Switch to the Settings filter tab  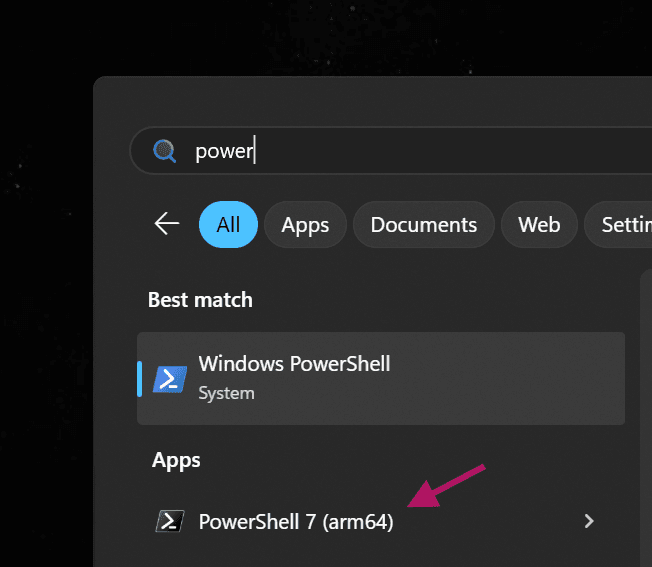[x=618, y=224]
